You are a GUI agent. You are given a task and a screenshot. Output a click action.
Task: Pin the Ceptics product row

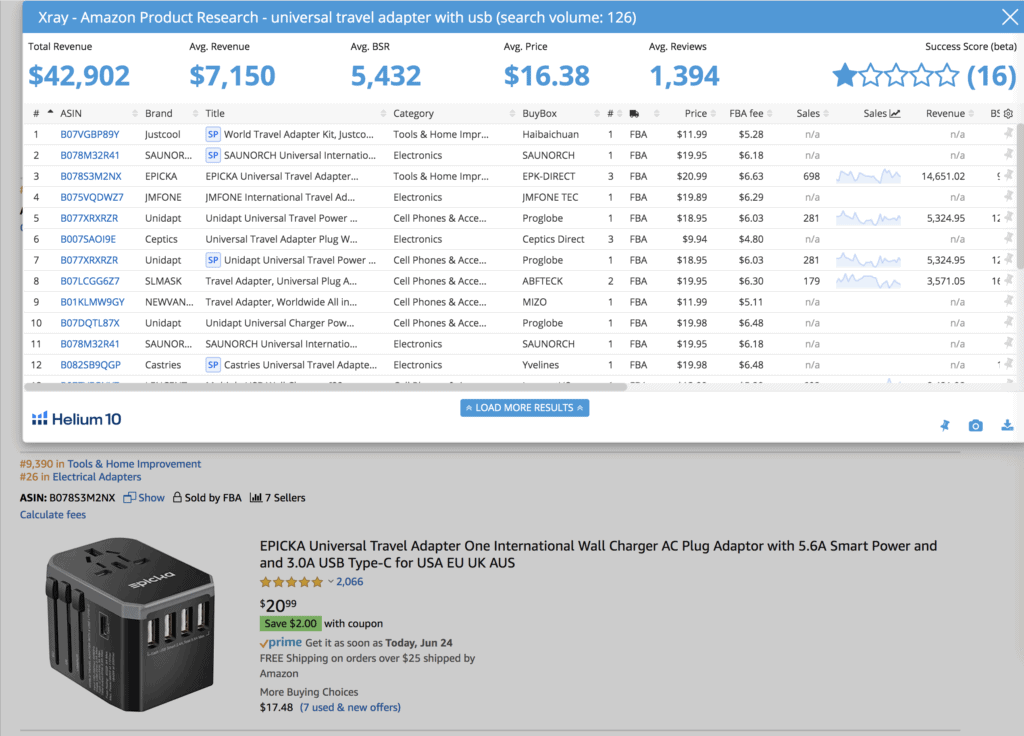(x=1008, y=238)
